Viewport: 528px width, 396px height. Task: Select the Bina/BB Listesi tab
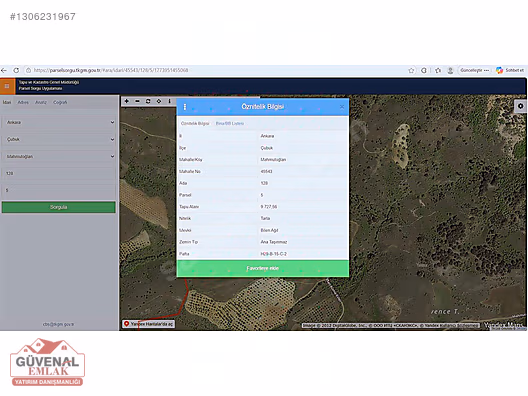click(230, 124)
